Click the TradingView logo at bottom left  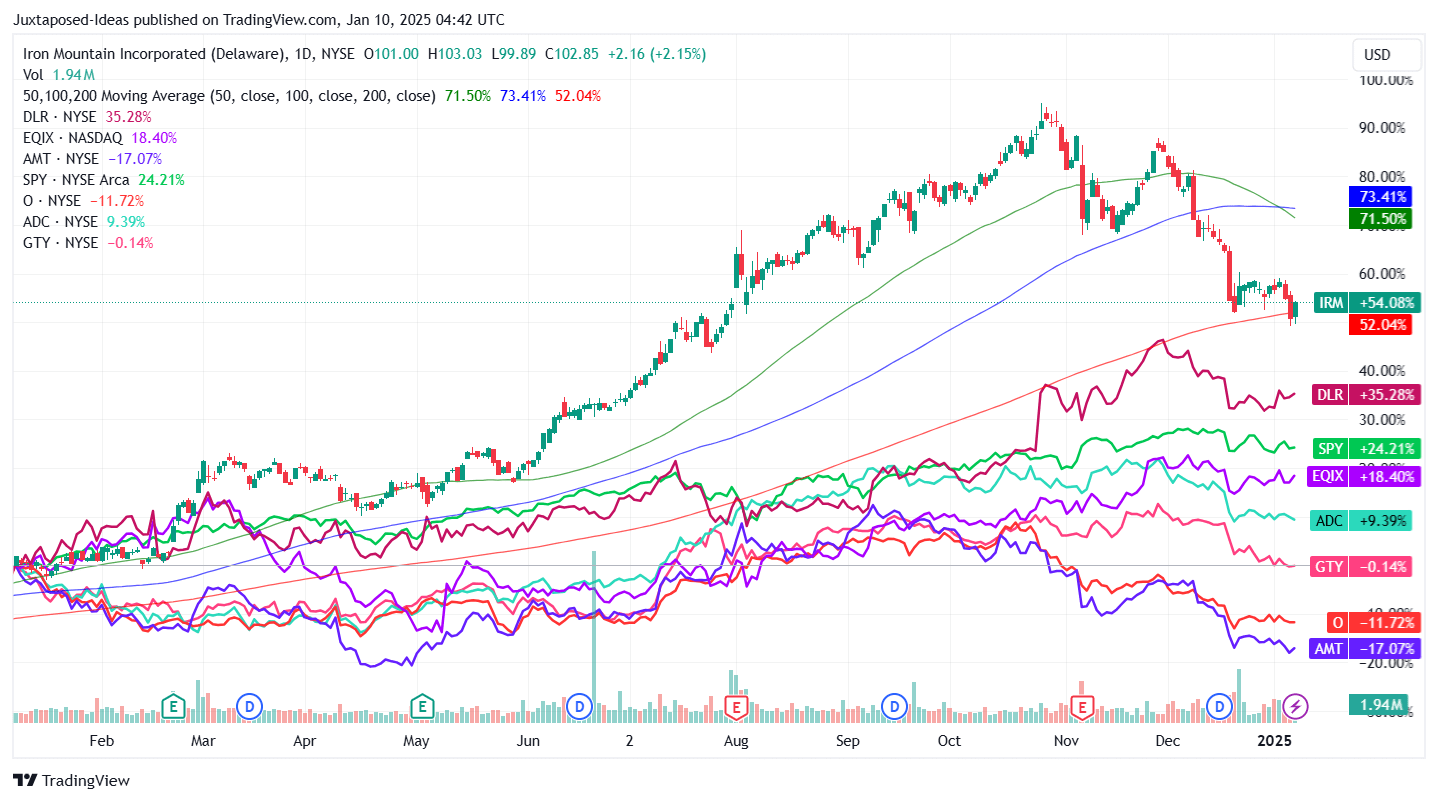tap(71, 780)
